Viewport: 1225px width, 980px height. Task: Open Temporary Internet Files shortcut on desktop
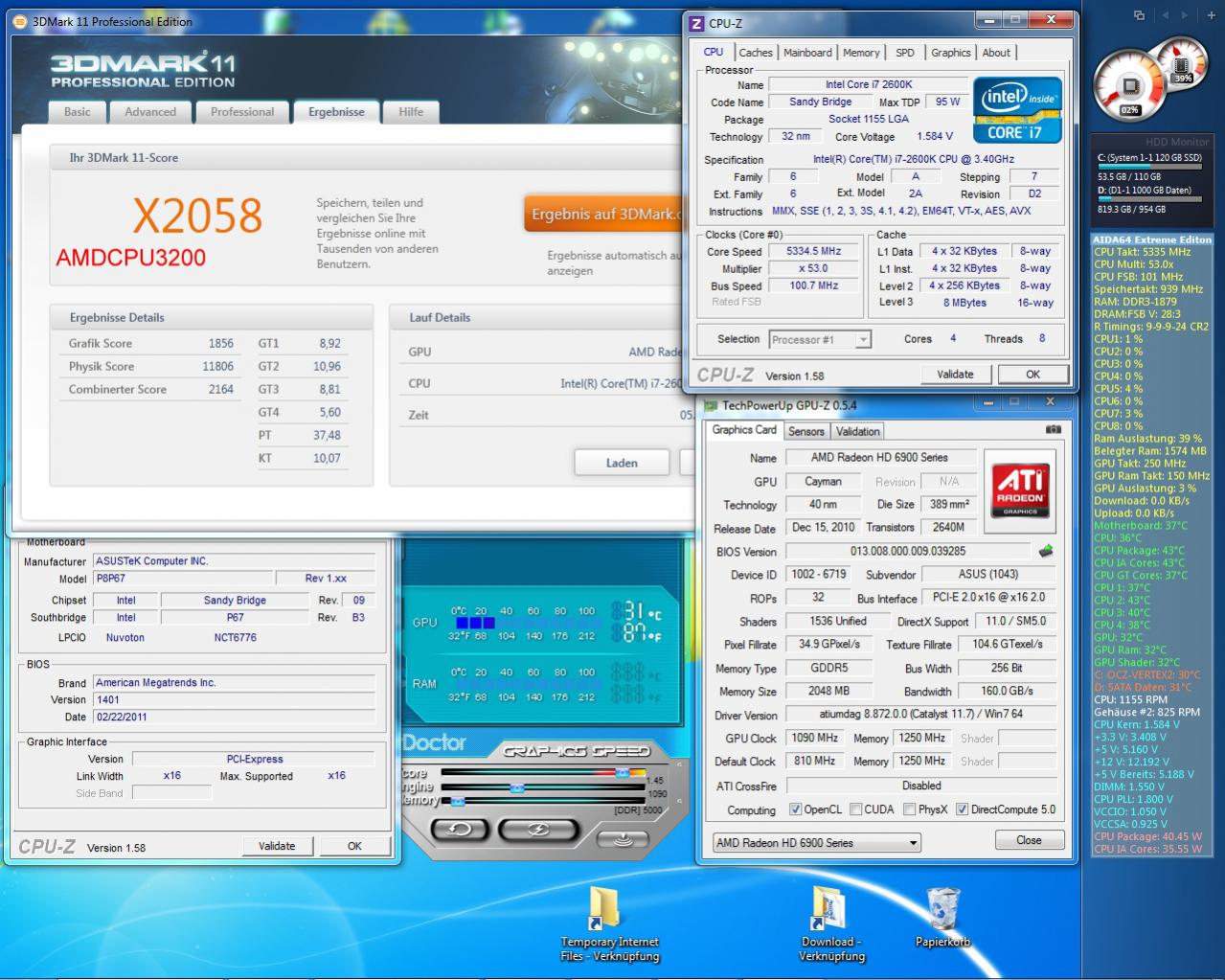(610, 924)
